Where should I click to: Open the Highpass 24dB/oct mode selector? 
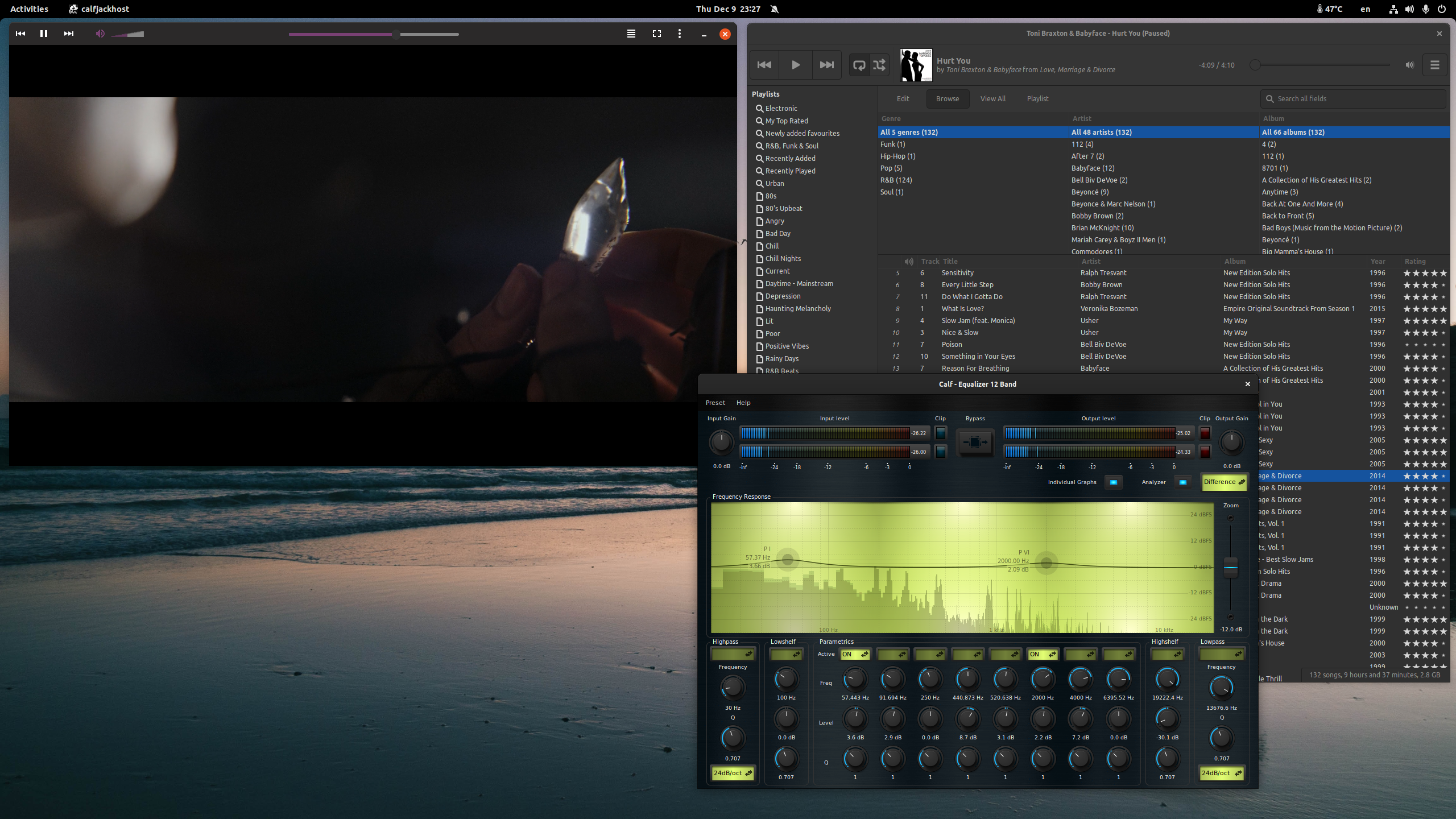(x=733, y=773)
